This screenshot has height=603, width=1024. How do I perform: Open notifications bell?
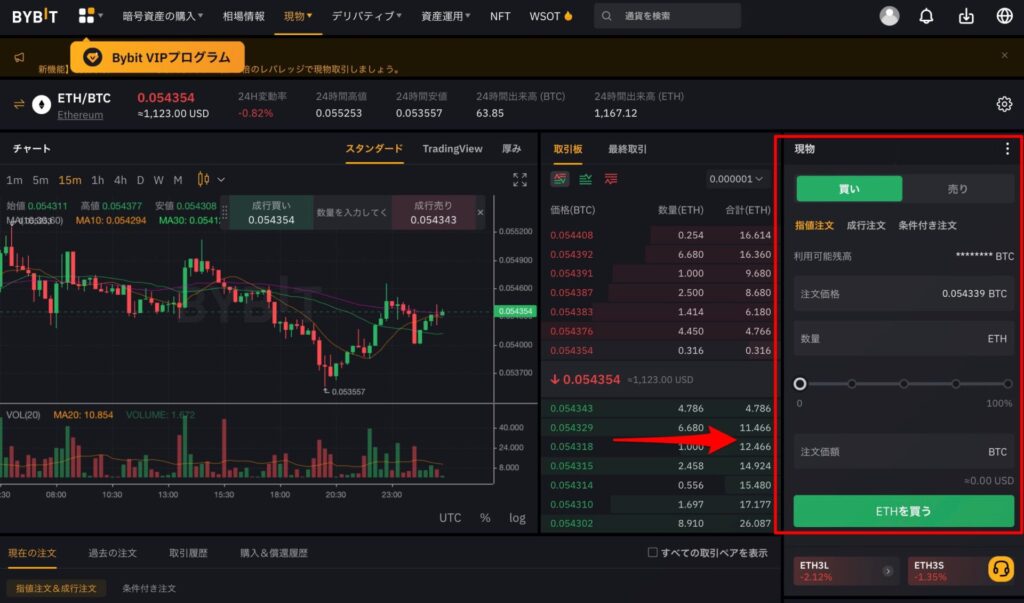click(926, 16)
